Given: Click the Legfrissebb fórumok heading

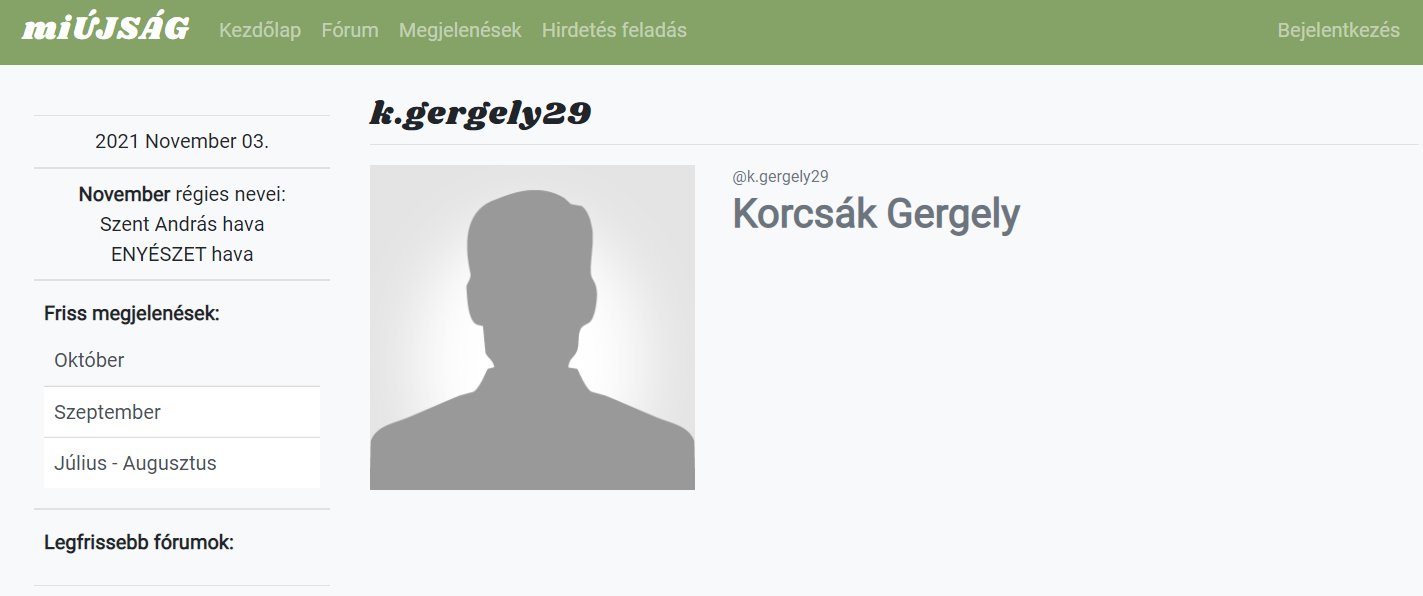Looking at the screenshot, I should coord(139,542).
